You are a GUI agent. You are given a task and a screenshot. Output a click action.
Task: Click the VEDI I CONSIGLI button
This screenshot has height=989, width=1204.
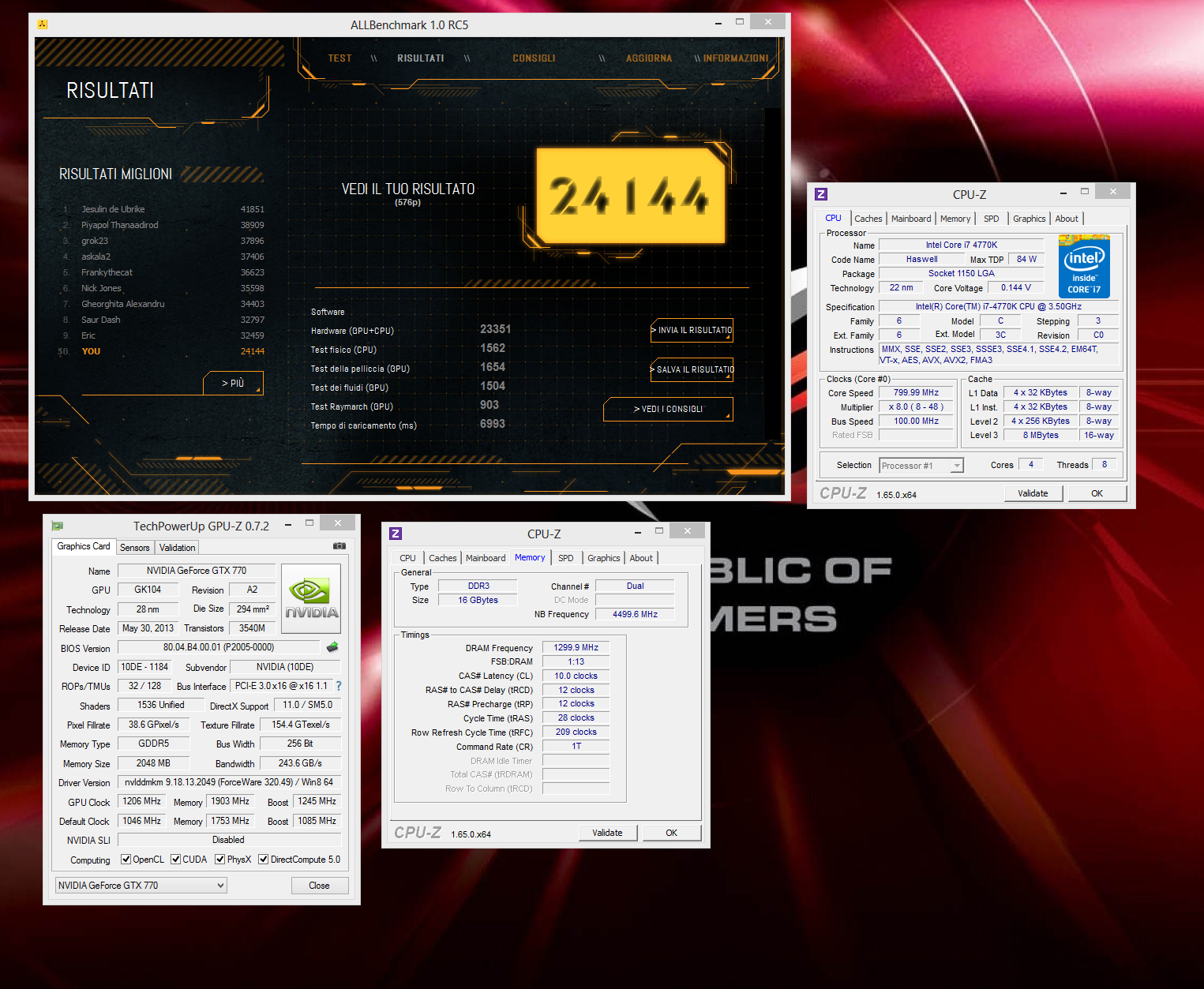point(668,409)
